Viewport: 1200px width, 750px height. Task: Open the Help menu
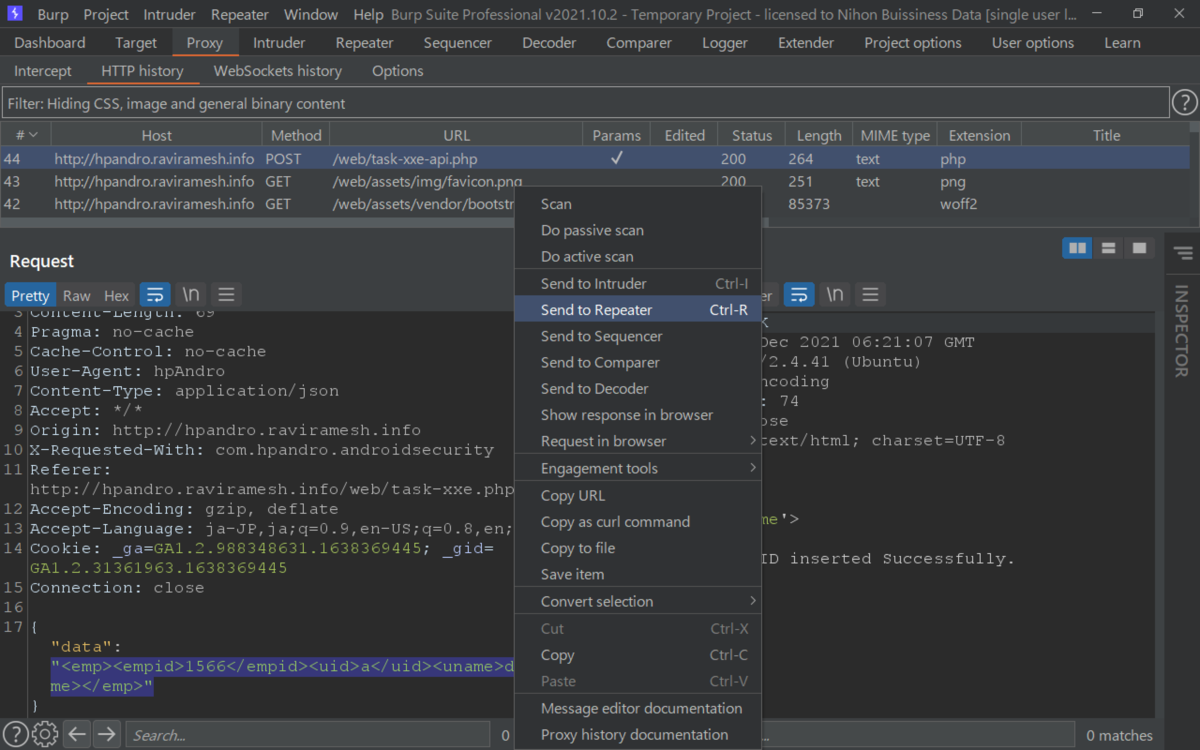pos(368,15)
